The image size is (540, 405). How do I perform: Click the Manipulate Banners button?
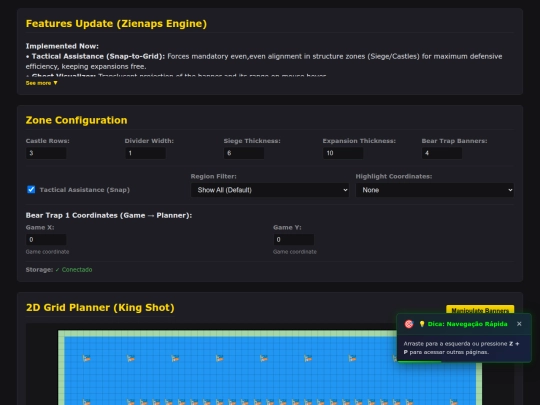[480, 309]
